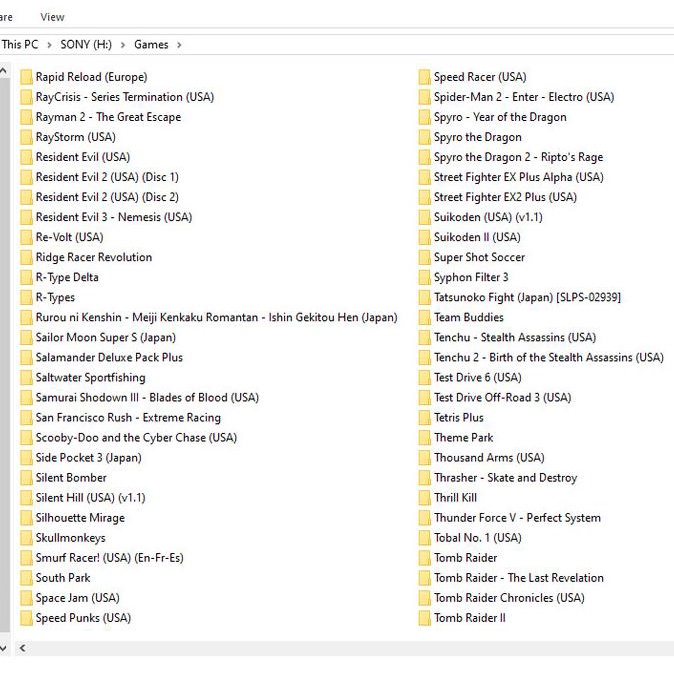Select the Sailor Moon Super S folder icon
This screenshot has height=674, width=674.
(26, 337)
